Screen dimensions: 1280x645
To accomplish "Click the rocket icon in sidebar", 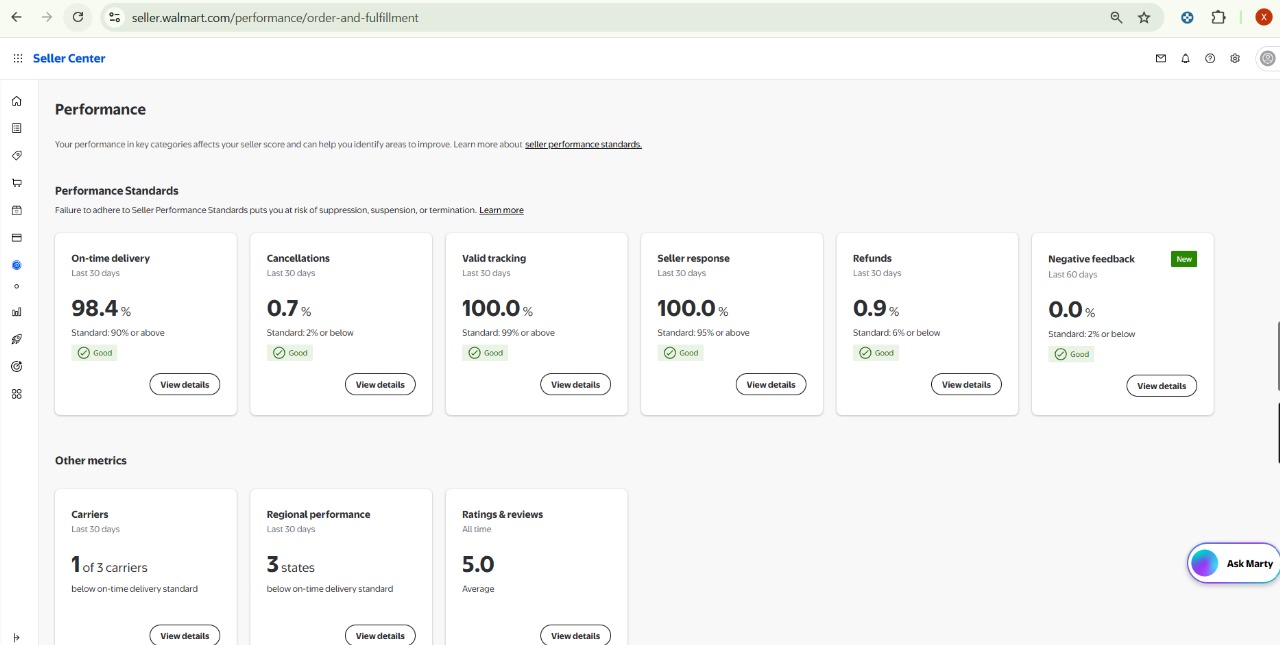I will [x=16, y=340].
